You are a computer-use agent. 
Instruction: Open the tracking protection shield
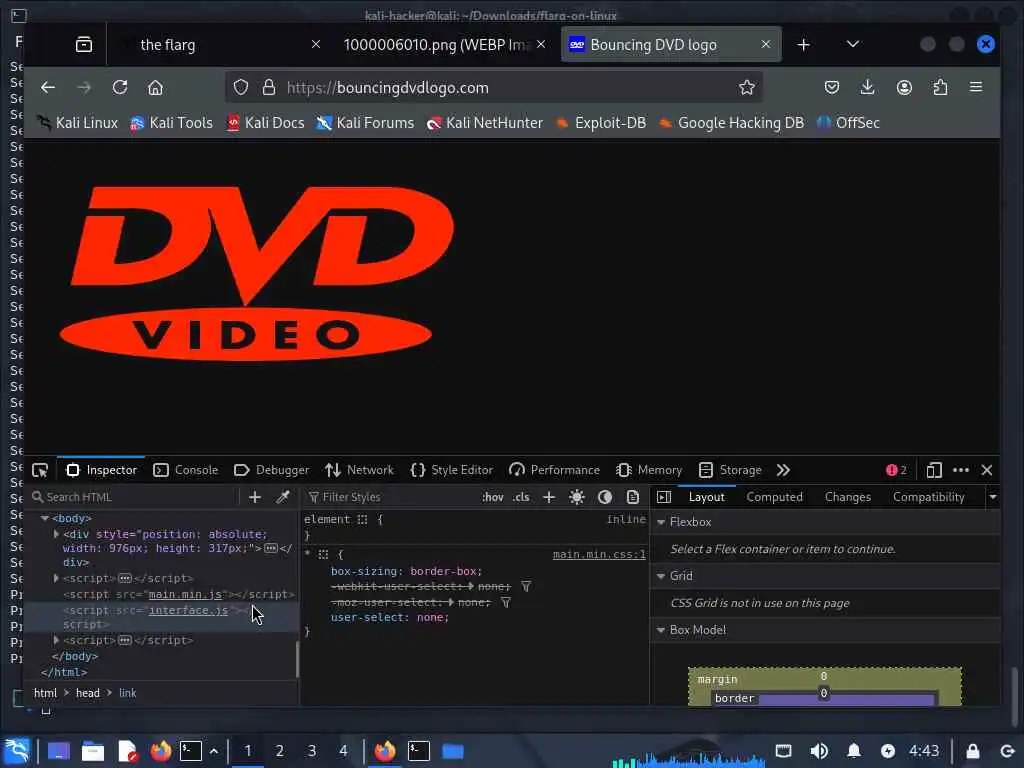tap(241, 88)
